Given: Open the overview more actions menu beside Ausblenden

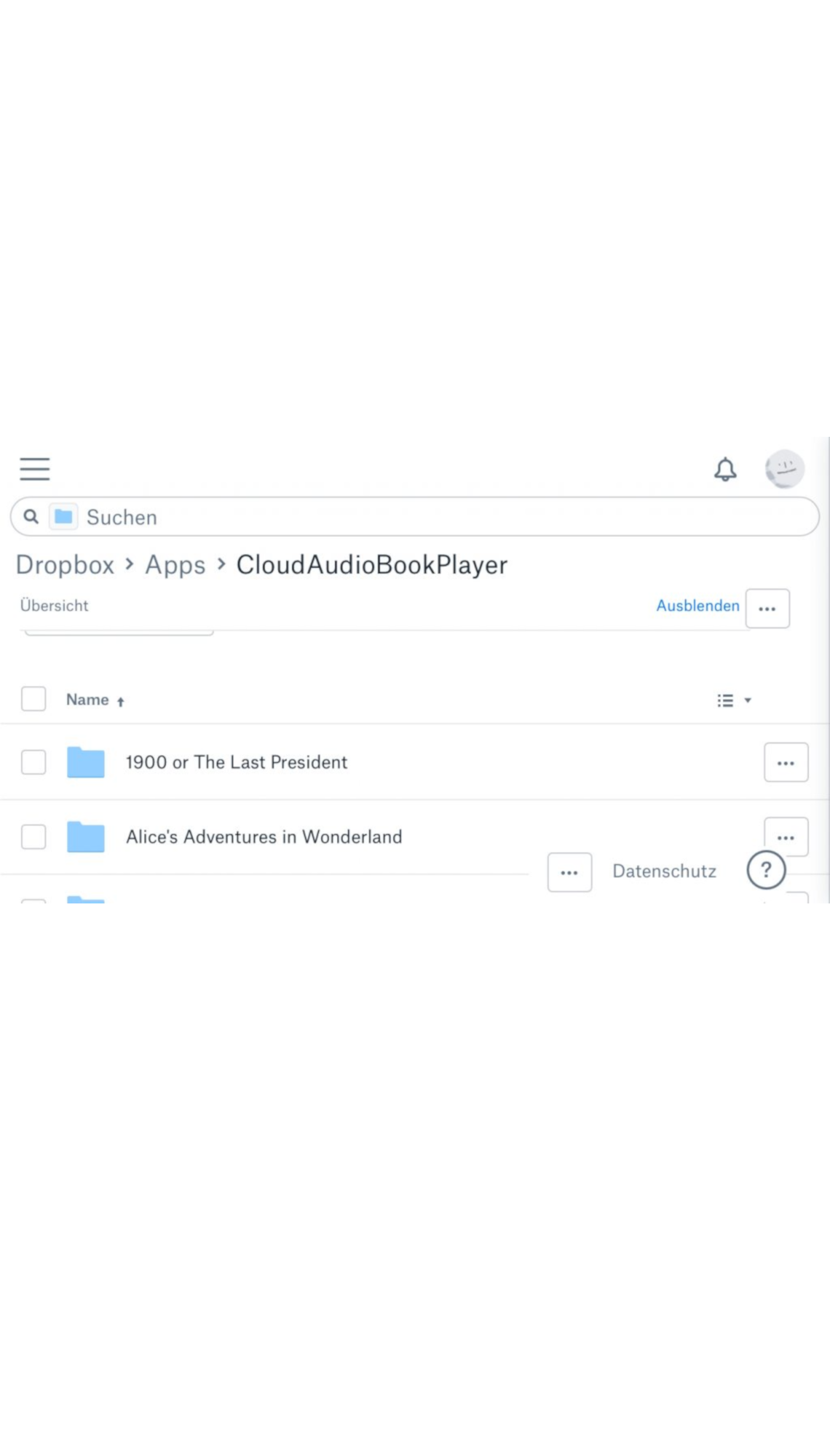Looking at the screenshot, I should tap(767, 608).
